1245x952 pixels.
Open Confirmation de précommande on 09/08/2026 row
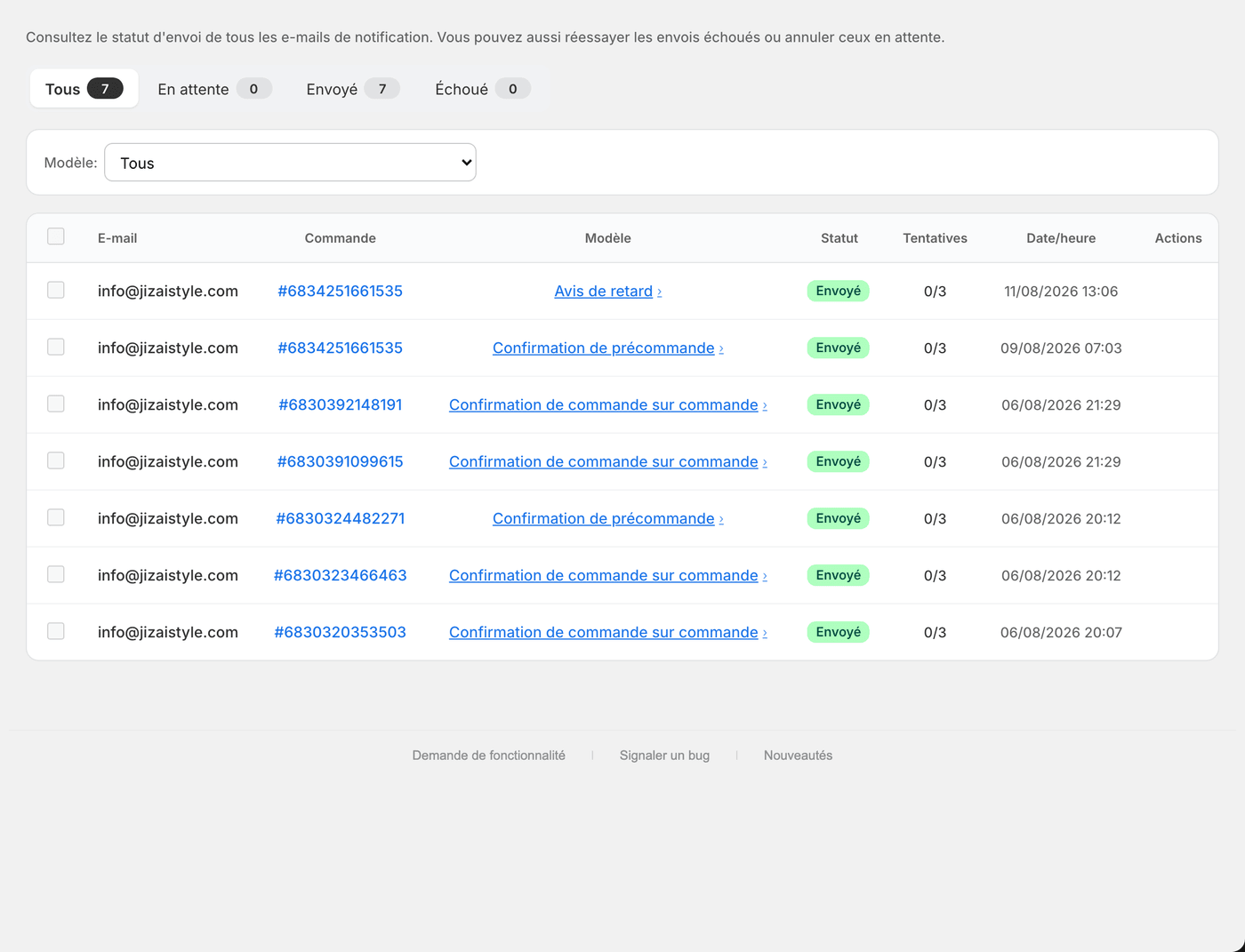tap(607, 348)
